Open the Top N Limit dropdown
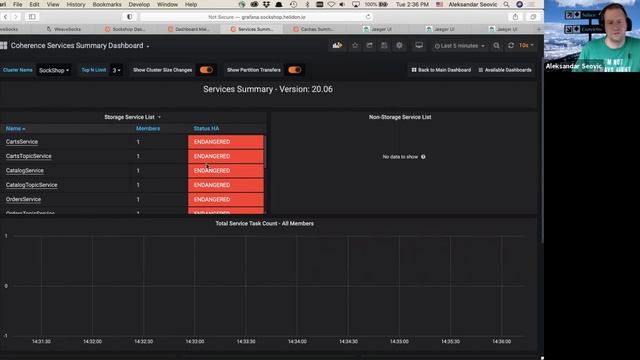This screenshot has height=360, width=640. (116, 70)
